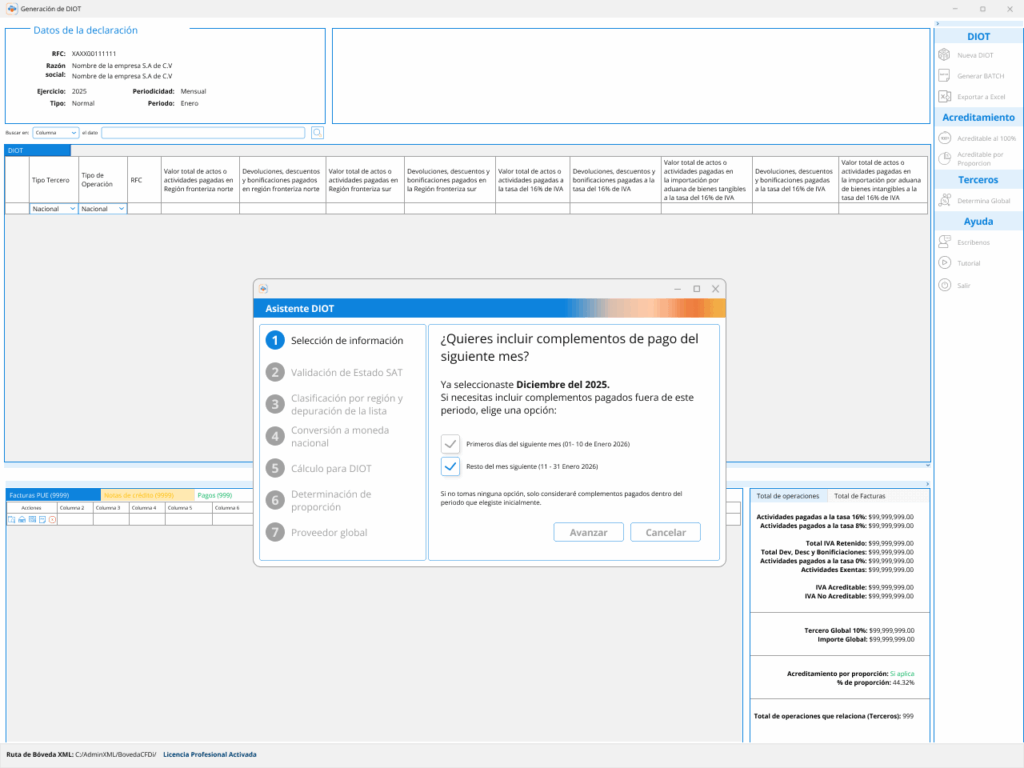Click the 'el dato' search input field

point(203,132)
